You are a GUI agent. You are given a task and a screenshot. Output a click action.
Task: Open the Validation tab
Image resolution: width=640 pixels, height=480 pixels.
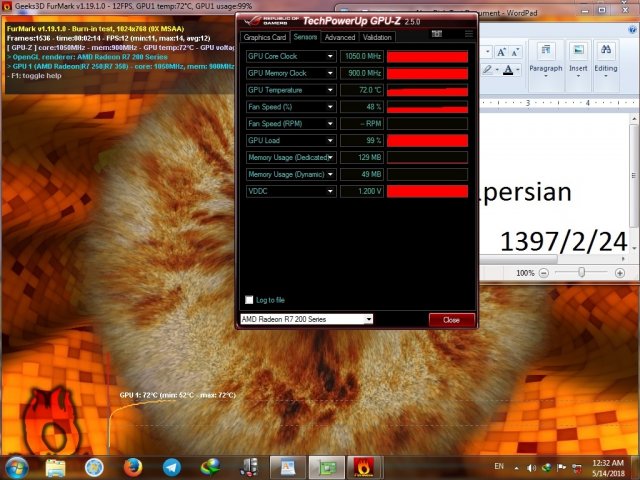point(377,37)
